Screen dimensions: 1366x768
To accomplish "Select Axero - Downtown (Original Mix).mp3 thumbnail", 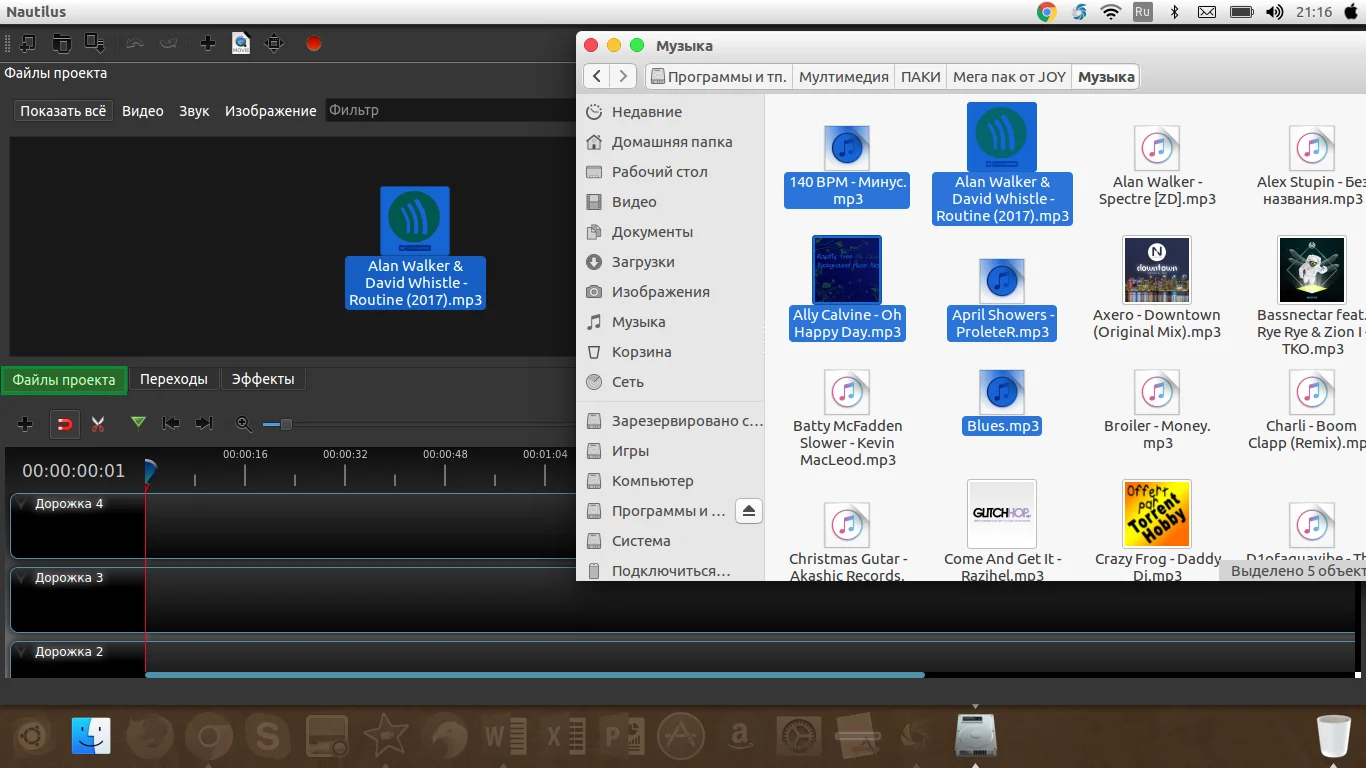I will coord(1157,270).
